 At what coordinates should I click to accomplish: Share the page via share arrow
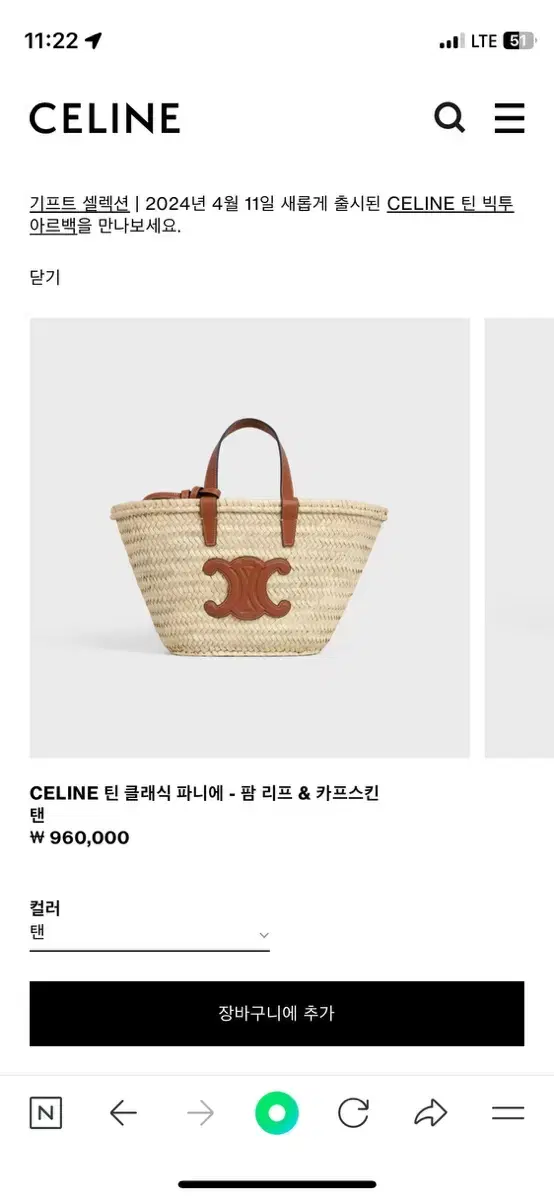tap(430, 1113)
